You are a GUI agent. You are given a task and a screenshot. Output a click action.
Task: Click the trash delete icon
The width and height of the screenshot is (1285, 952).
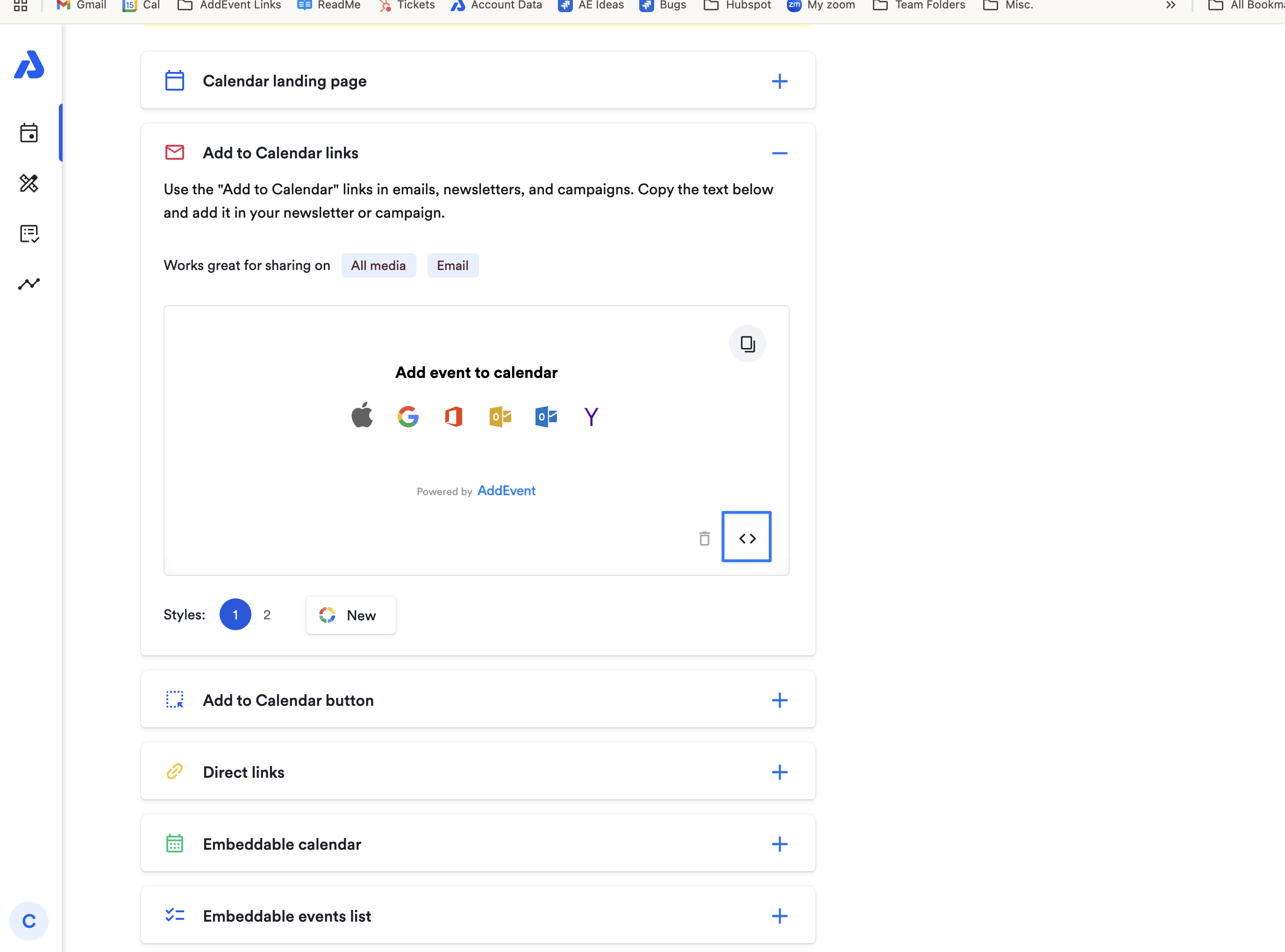704,538
